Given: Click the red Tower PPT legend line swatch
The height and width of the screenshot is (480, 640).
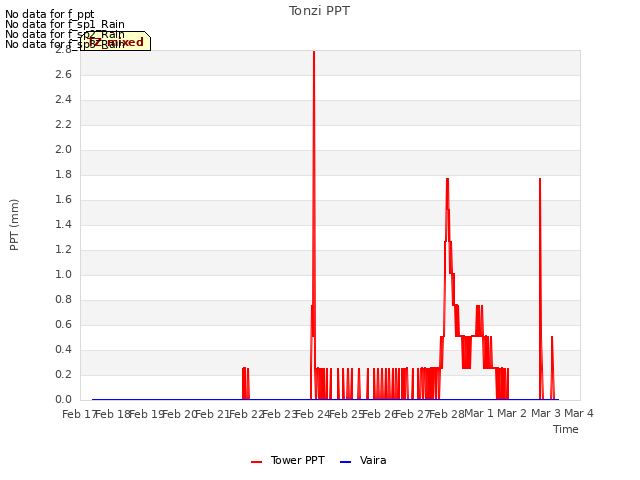Looking at the screenshot, I should pyautogui.click(x=256, y=462).
